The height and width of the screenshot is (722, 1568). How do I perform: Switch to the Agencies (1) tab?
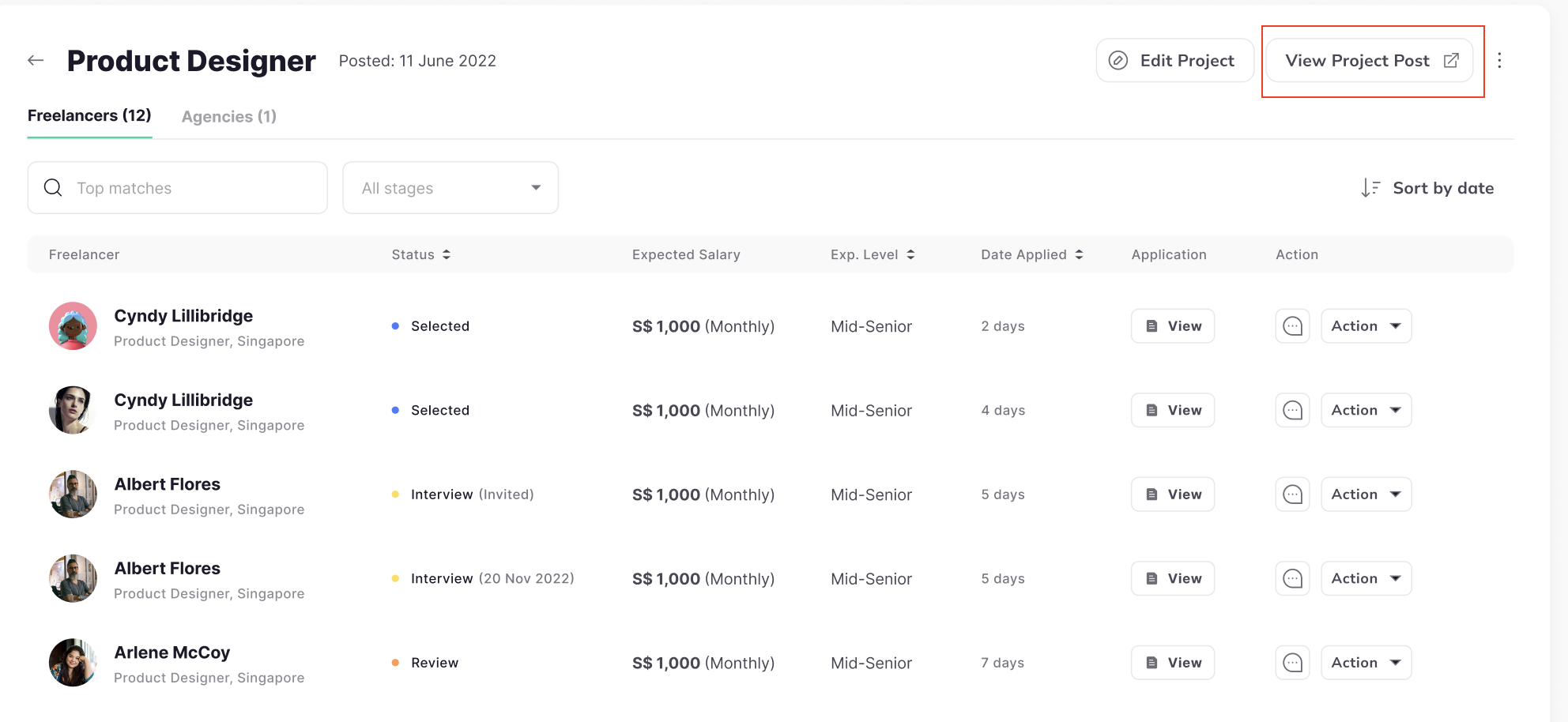tap(229, 117)
